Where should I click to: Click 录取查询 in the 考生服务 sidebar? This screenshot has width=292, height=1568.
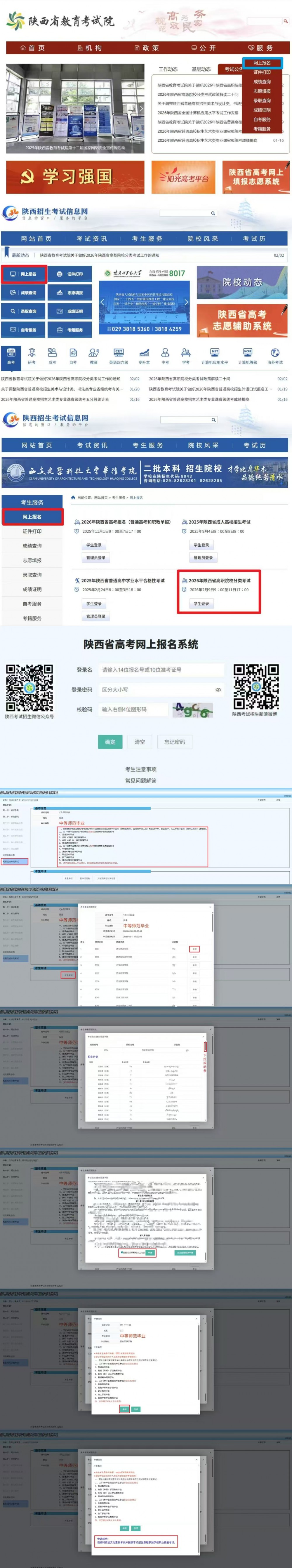(32, 575)
